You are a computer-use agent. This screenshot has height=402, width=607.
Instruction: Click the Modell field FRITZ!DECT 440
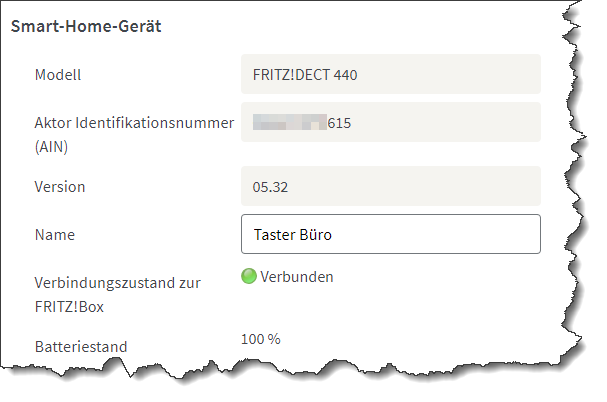[x=391, y=74]
